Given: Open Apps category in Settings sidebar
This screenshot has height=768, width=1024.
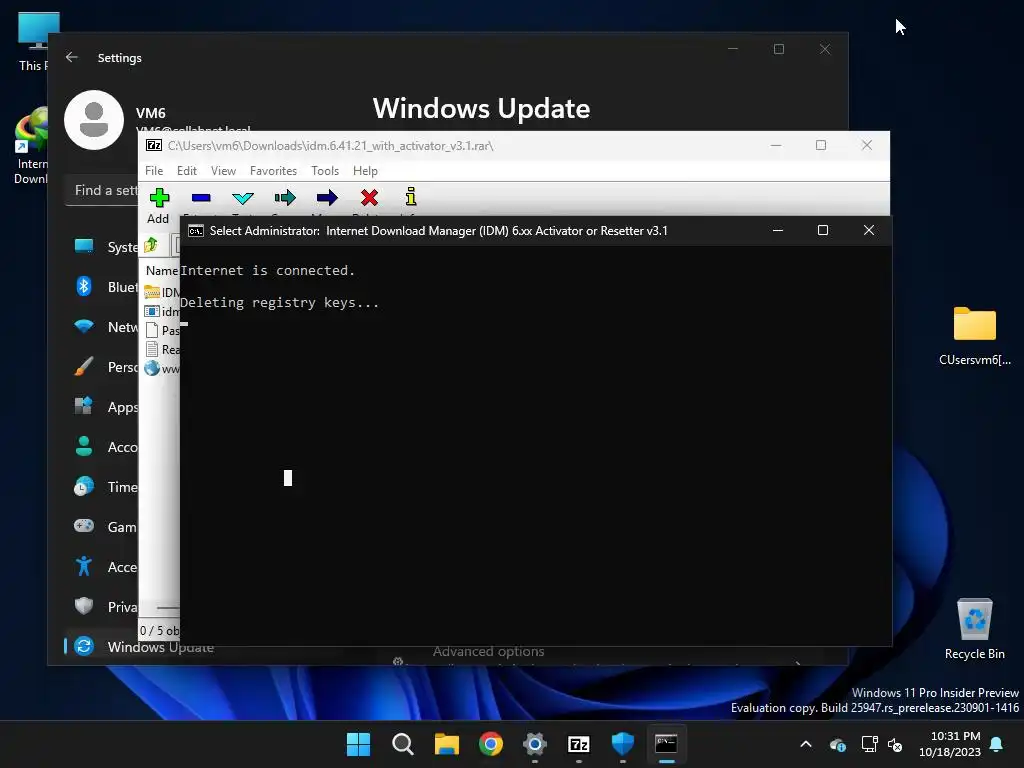Looking at the screenshot, I should [106, 407].
